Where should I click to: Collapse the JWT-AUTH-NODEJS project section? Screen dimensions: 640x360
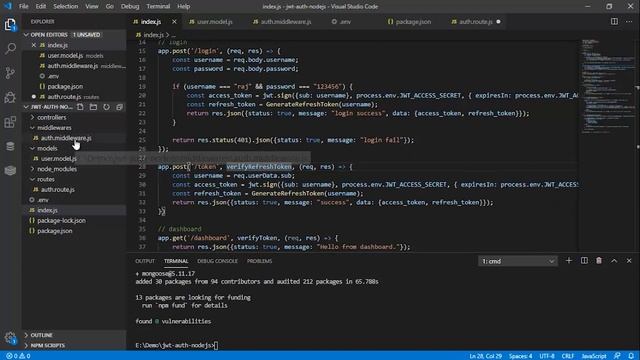pos(27,107)
